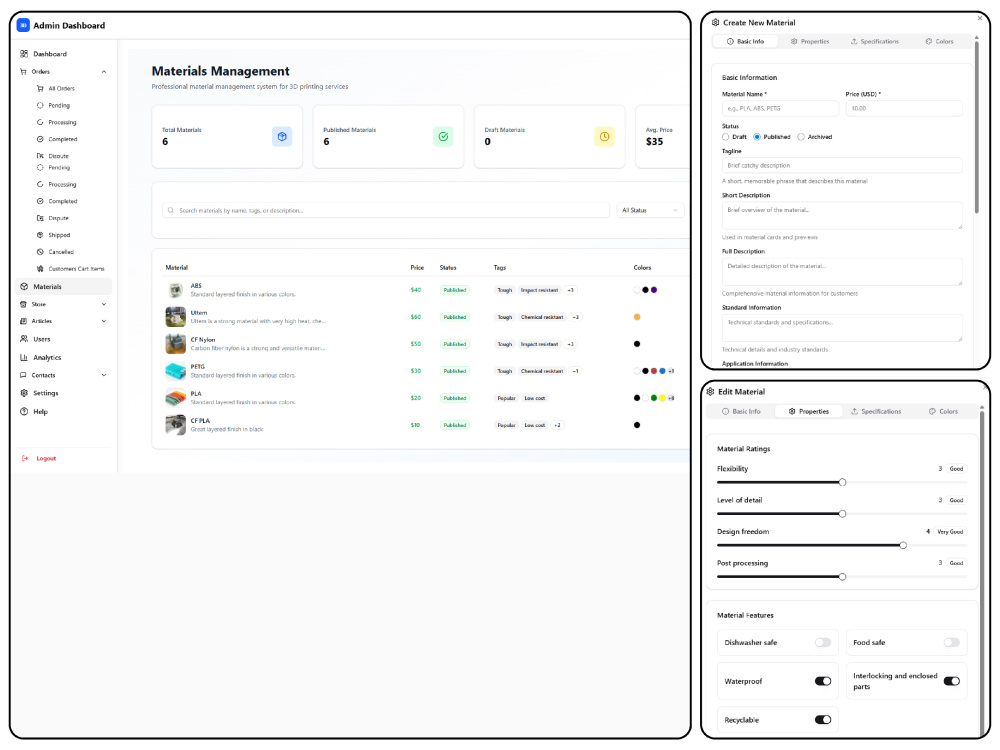Enable the Food safe switch

click(952, 643)
